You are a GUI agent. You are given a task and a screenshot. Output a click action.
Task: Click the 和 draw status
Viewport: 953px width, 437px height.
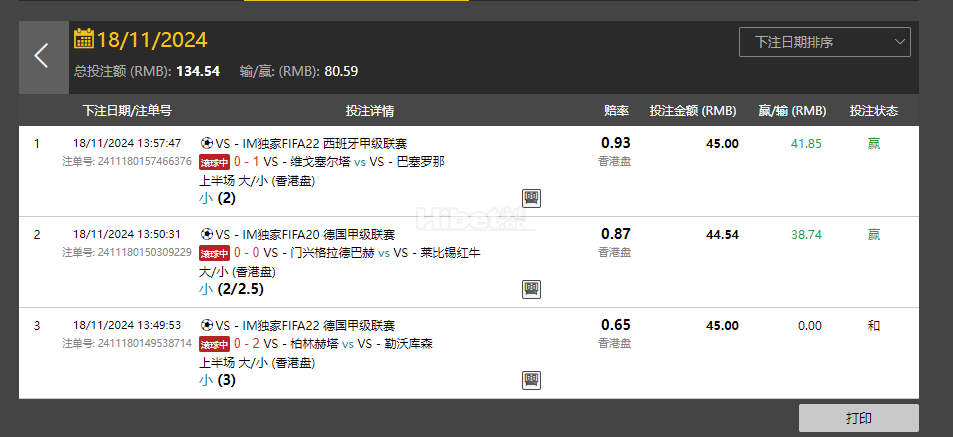pyautogui.click(x=873, y=326)
